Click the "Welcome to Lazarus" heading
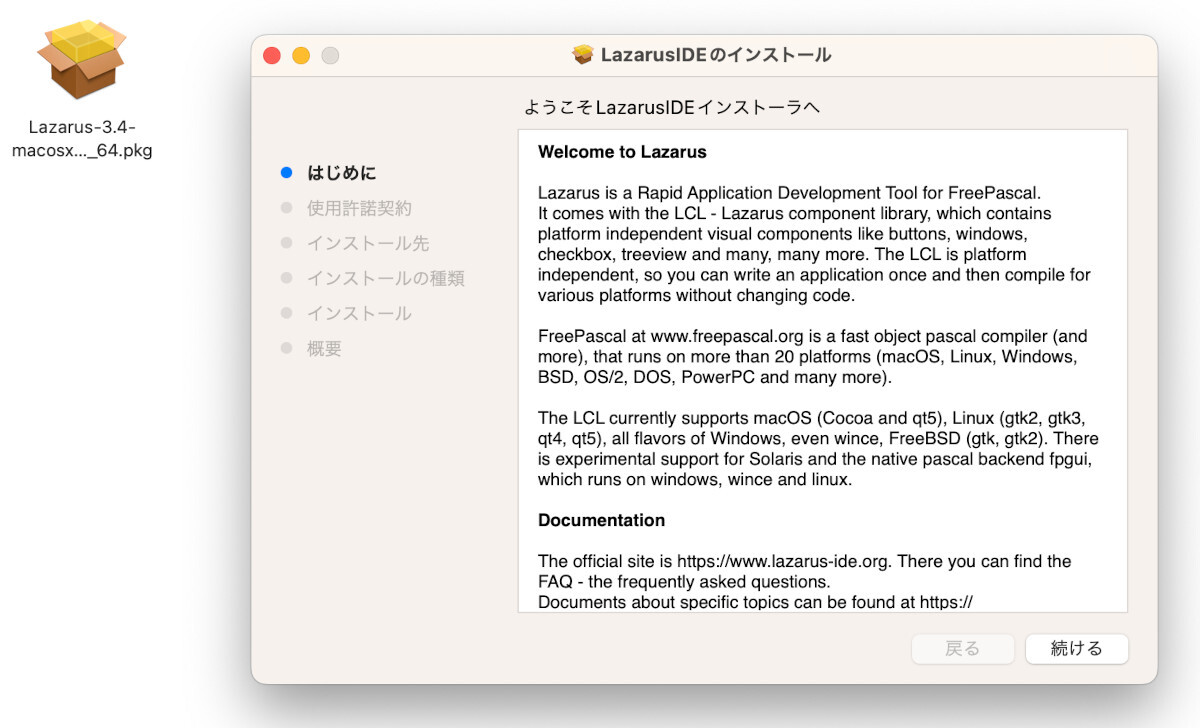Viewport: 1200px width, 728px height. point(622,152)
